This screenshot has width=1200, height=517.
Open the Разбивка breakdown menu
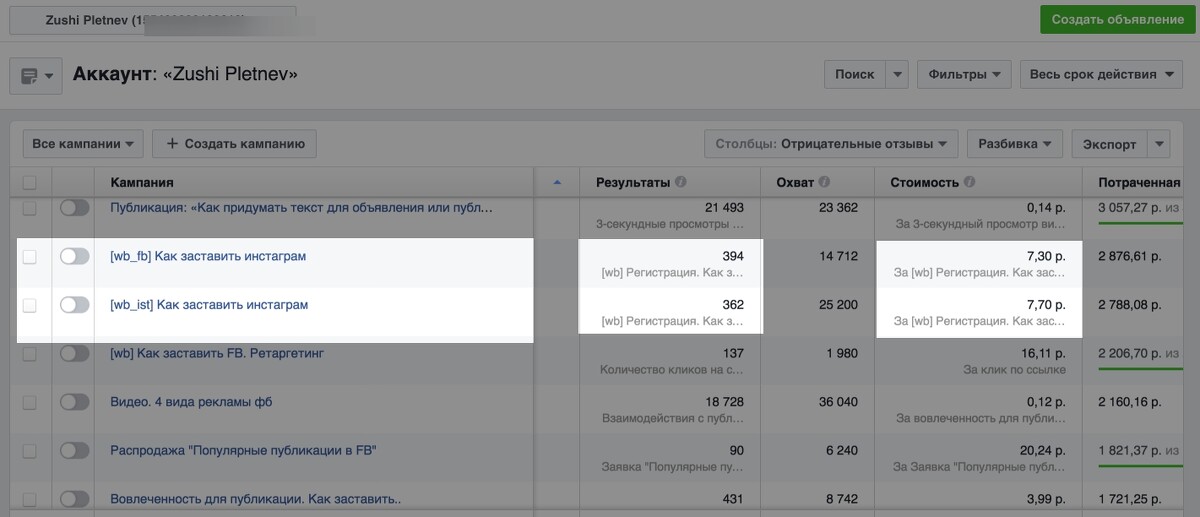point(1014,144)
